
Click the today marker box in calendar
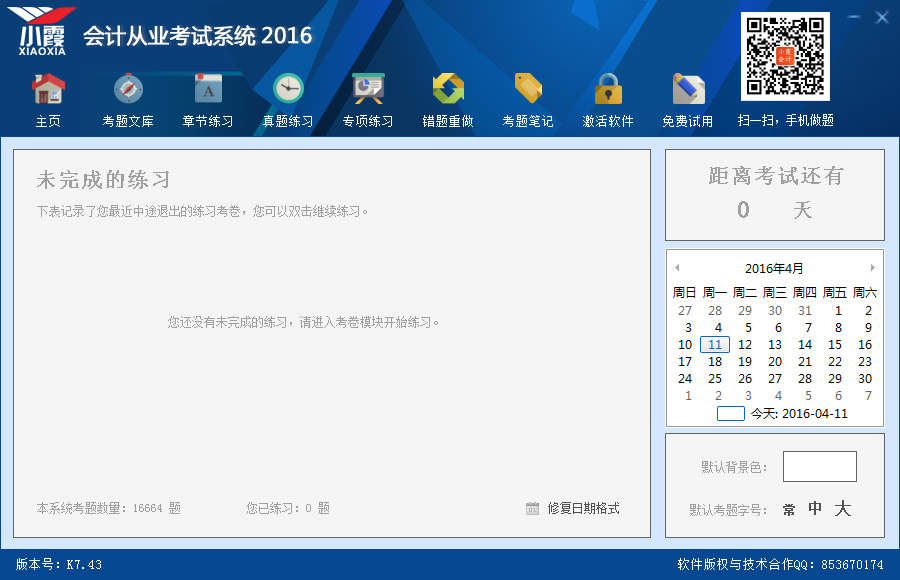point(731,413)
